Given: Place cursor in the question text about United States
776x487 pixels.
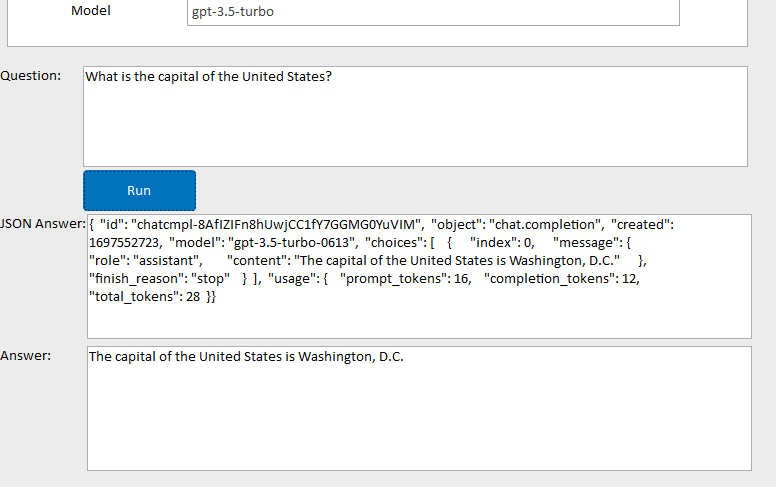Looking at the screenshot, I should point(208,77).
